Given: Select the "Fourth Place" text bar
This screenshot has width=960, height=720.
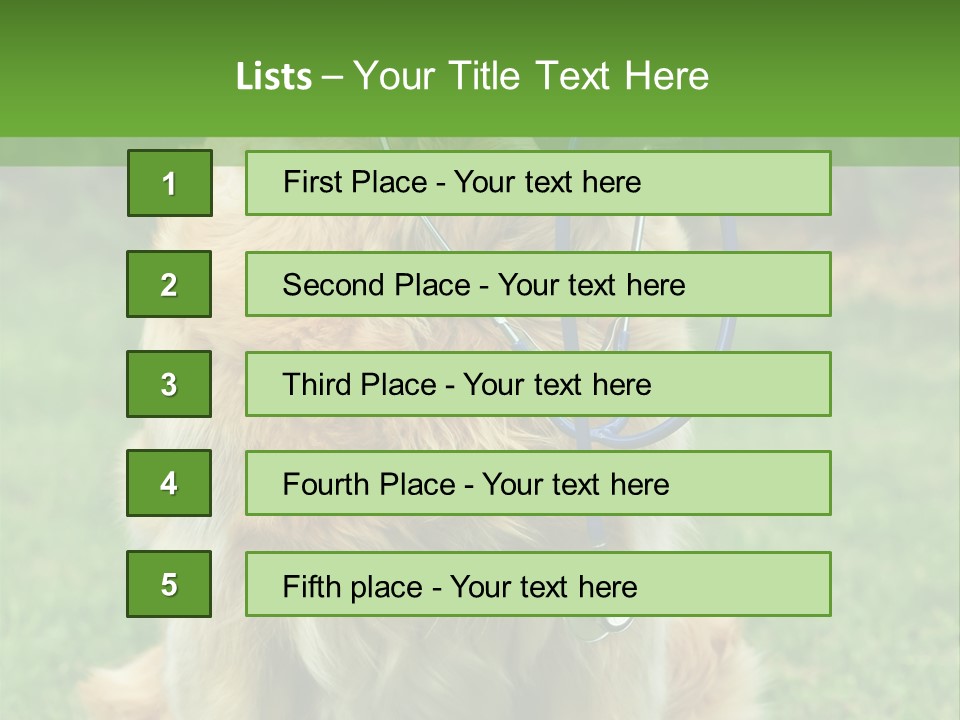Looking at the screenshot, I should (x=538, y=484).
